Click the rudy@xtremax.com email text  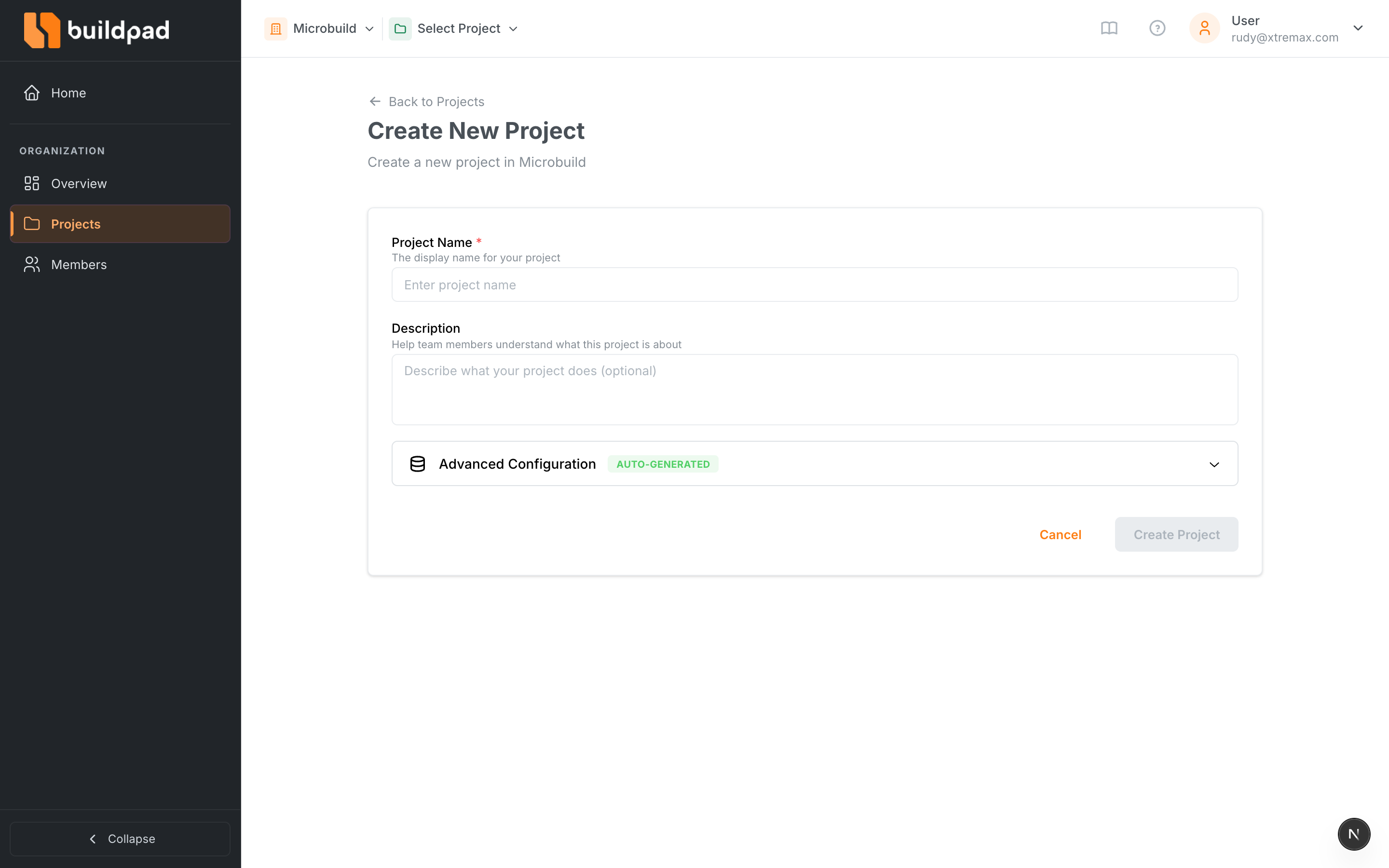point(1284,37)
